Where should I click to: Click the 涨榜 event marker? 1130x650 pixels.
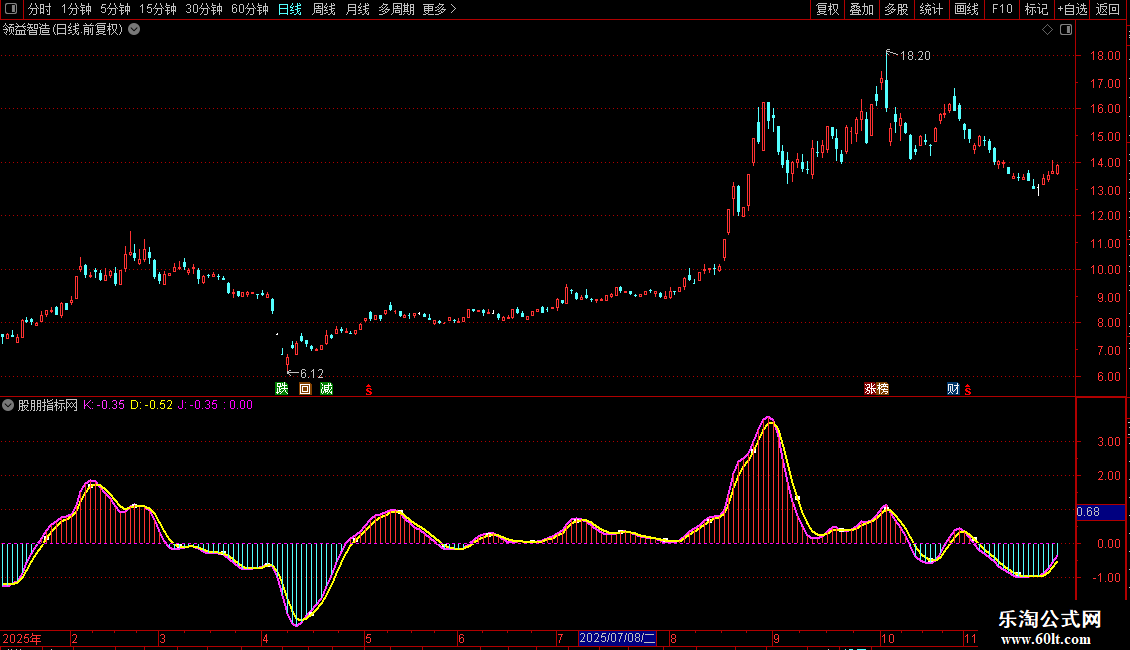click(876, 389)
